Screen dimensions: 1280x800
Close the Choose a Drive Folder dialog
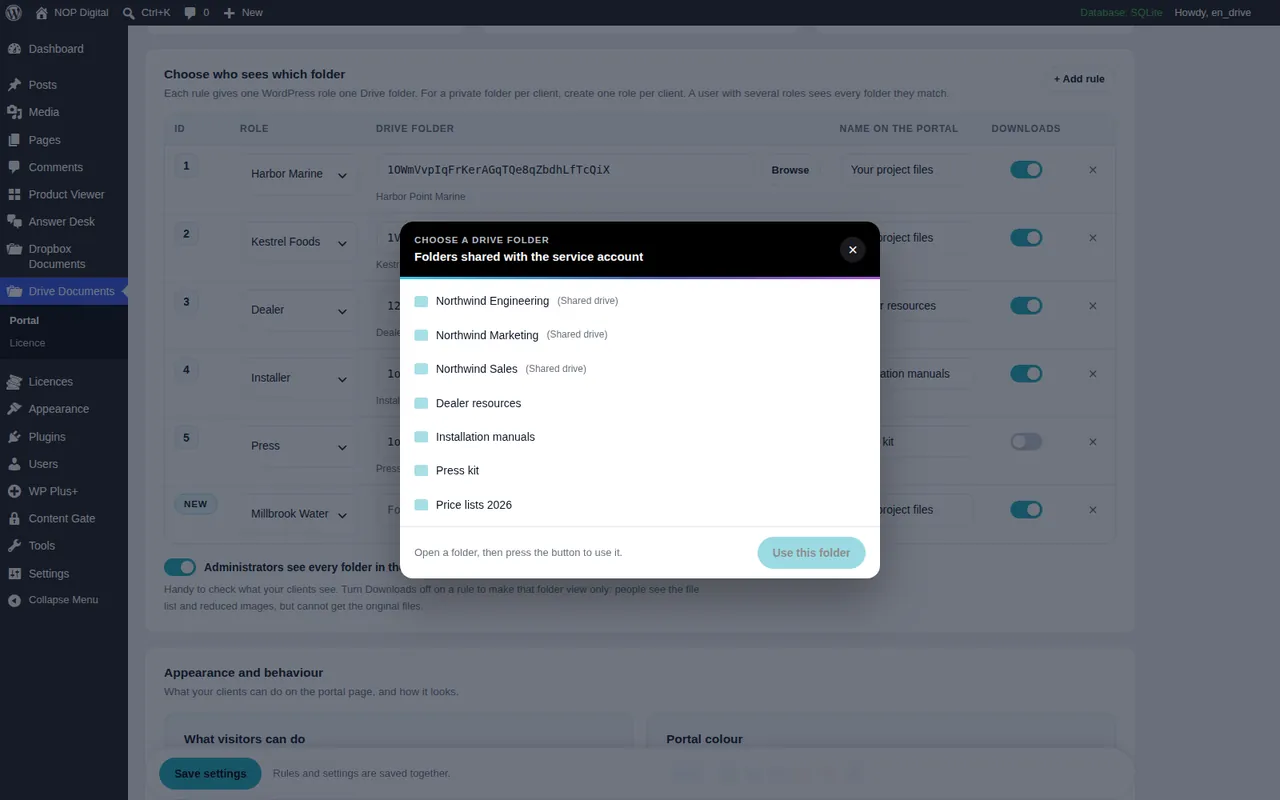pyautogui.click(x=852, y=250)
